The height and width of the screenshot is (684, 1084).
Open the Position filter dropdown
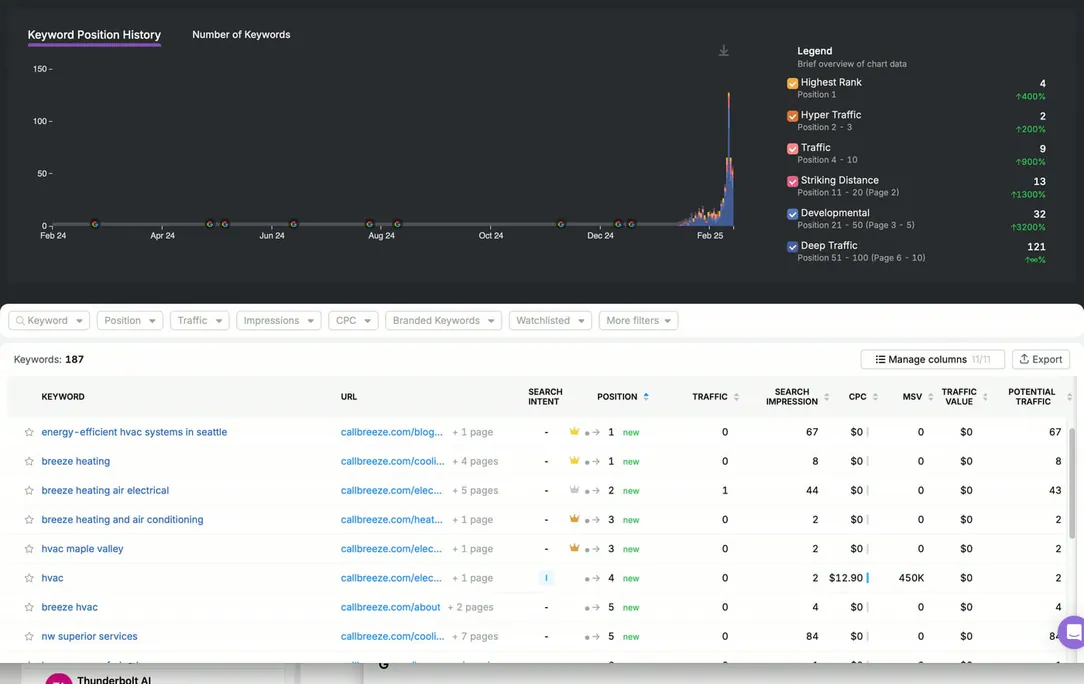click(130, 320)
